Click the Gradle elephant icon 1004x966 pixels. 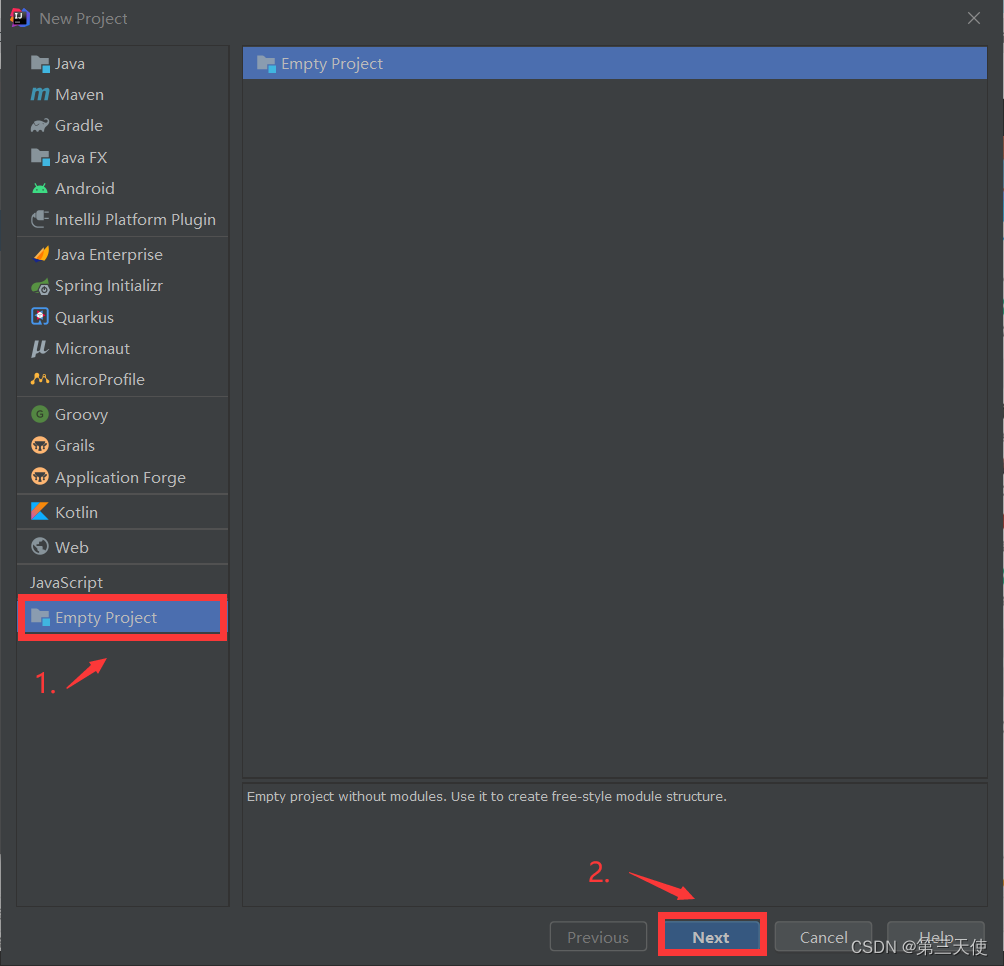point(40,125)
